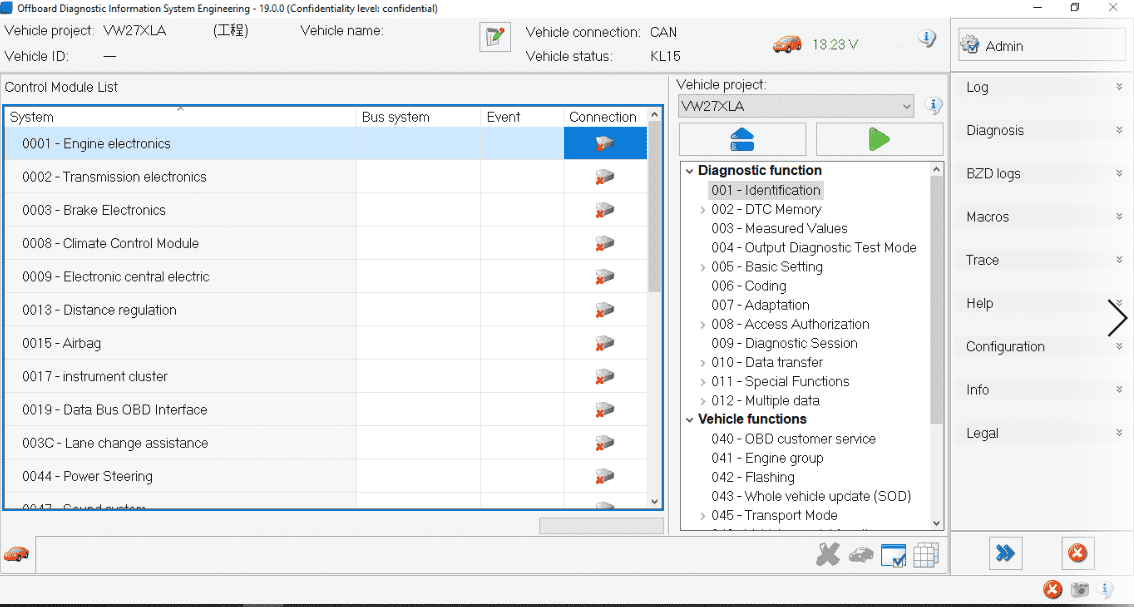Screen dimensions: 1134x607
Task: Click the vehicle data editor icon beside Vehicle name
Action: click(x=494, y=36)
